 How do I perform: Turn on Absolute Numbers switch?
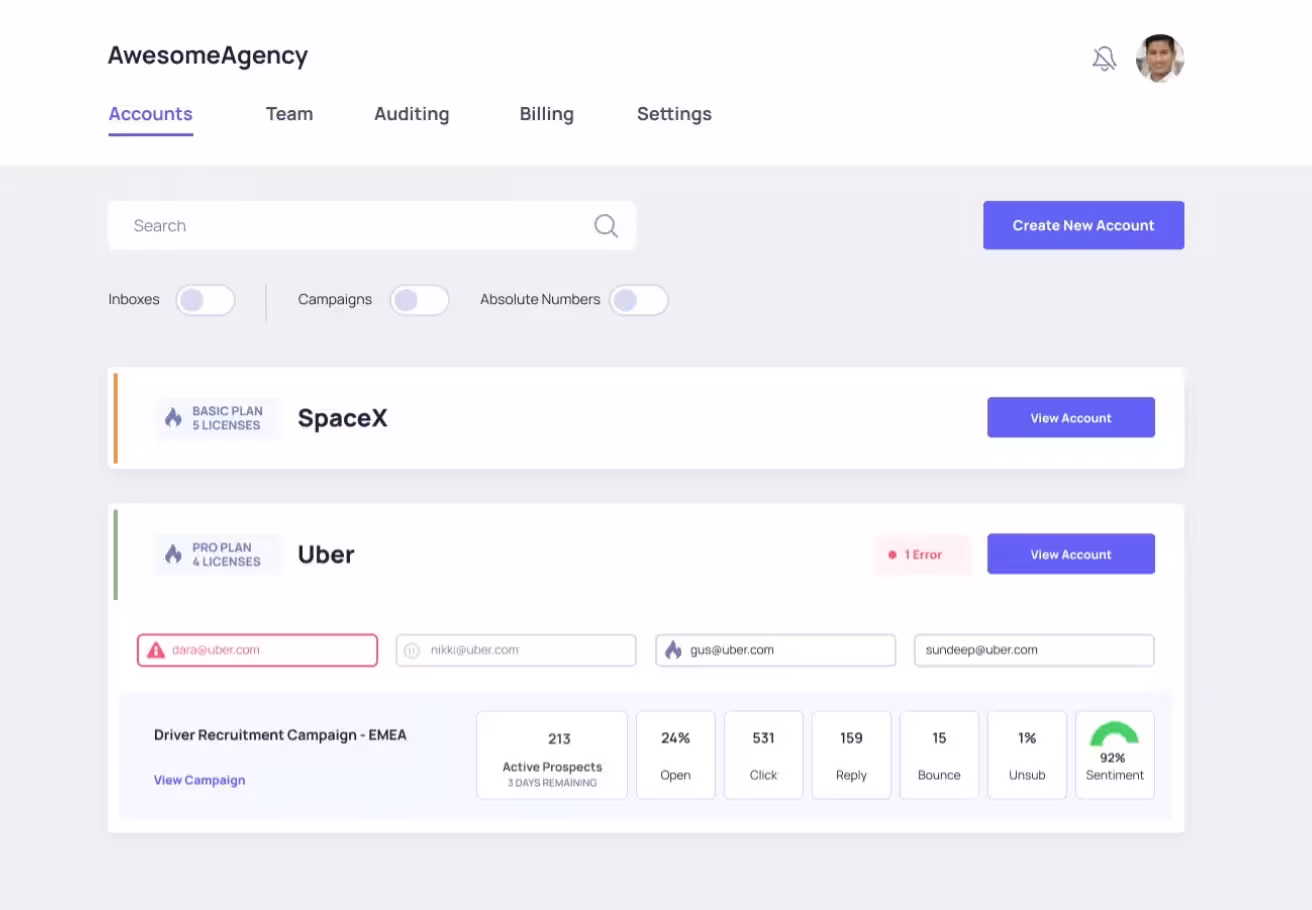(x=639, y=300)
